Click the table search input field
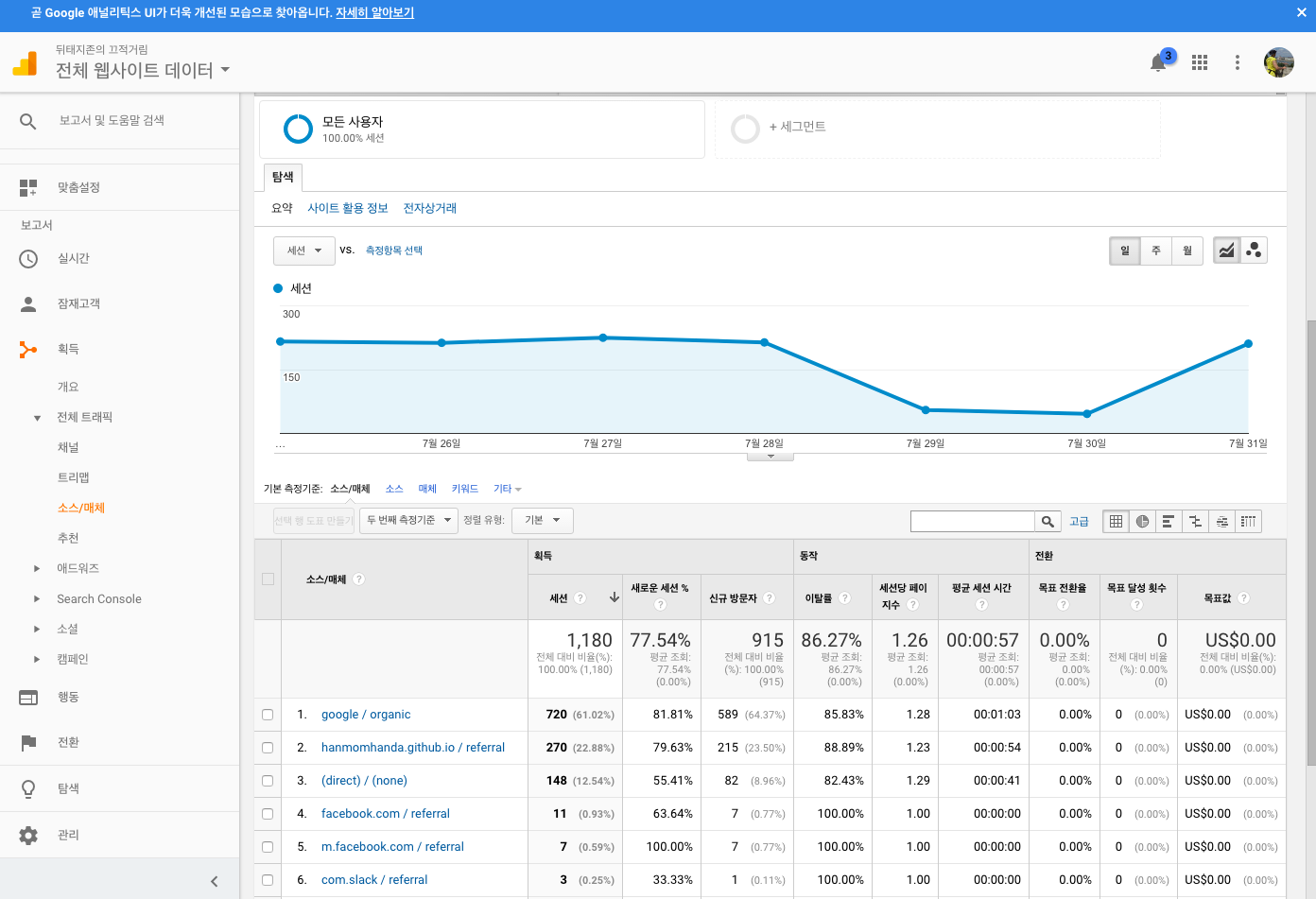Screen dimensions: 1316x899 pos(973,522)
